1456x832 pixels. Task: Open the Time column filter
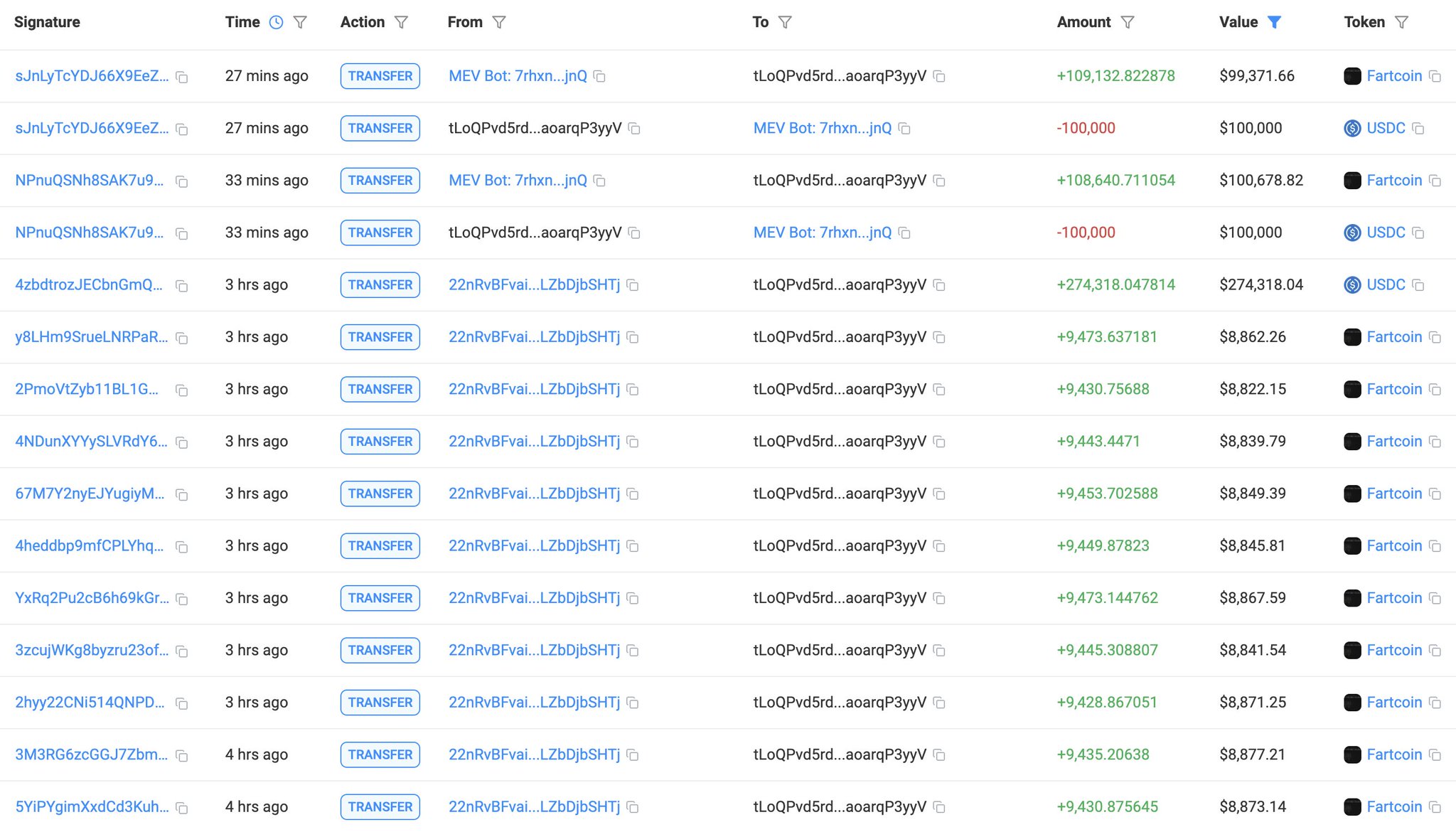300,22
